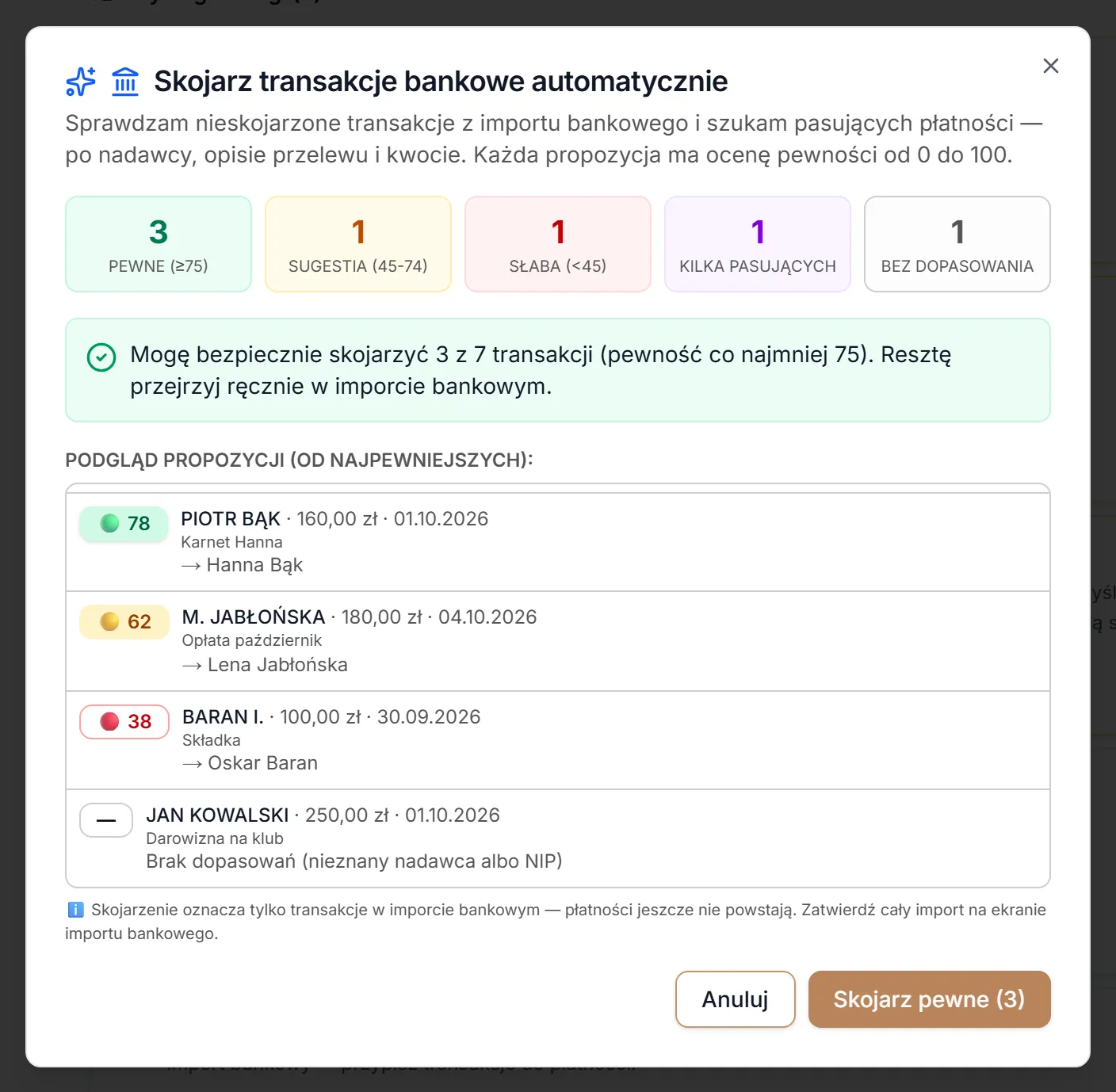Click the 'PODGLĄD PROPOZYCJI' section heading
The image size is (1116, 1092).
click(299, 460)
